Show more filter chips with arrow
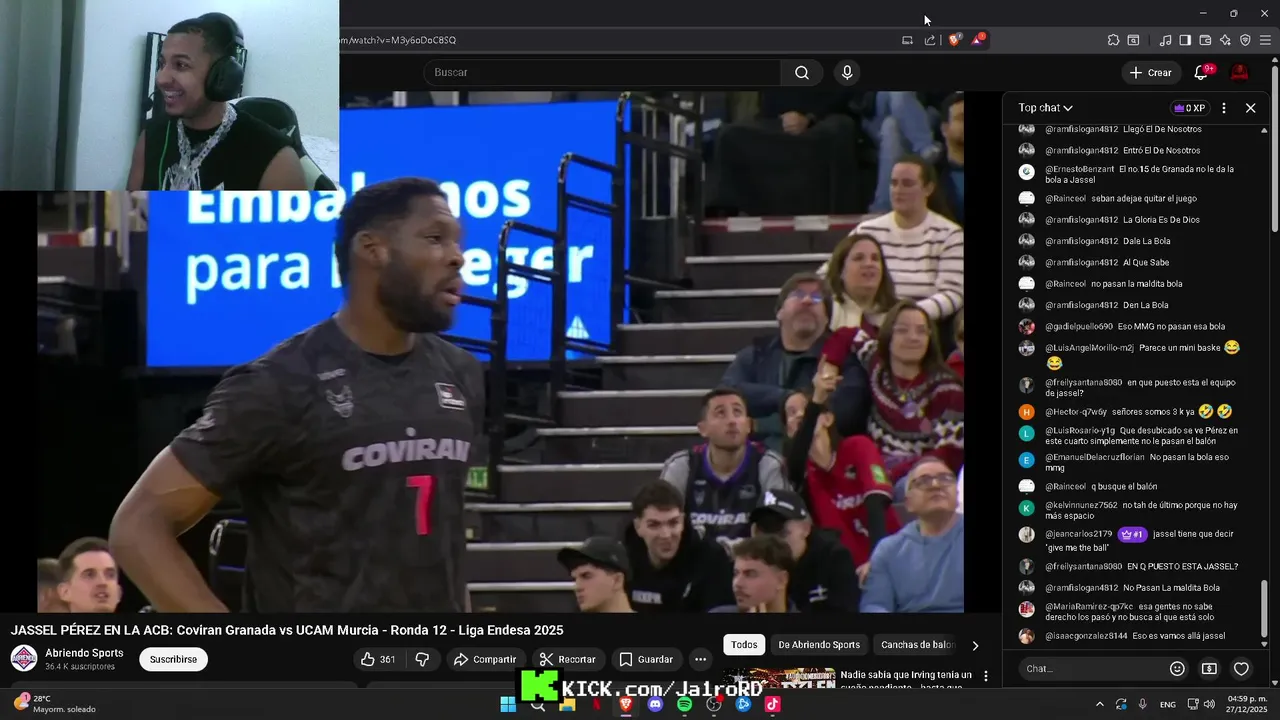 975,645
